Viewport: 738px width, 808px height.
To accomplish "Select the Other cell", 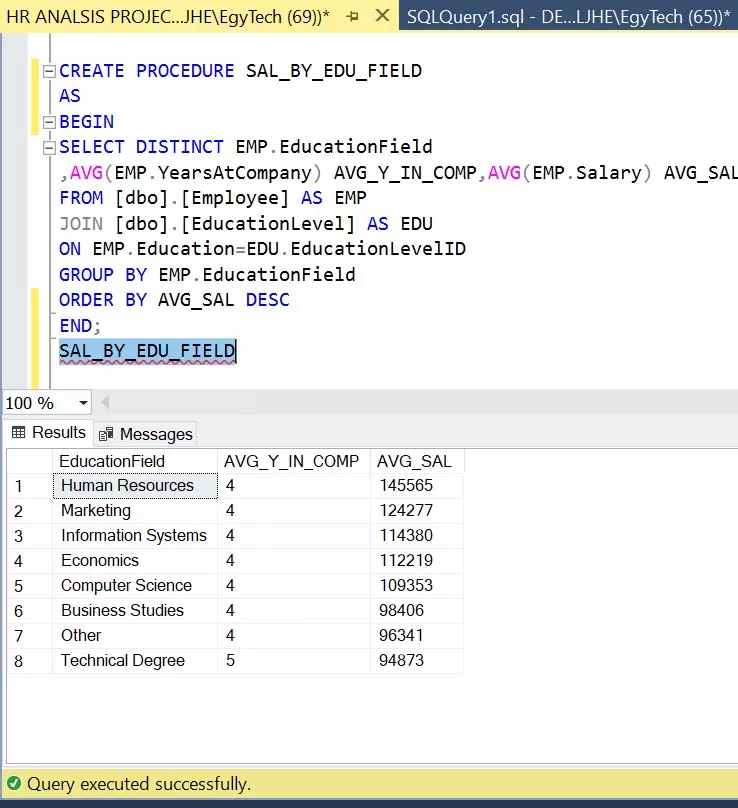I will point(135,636).
